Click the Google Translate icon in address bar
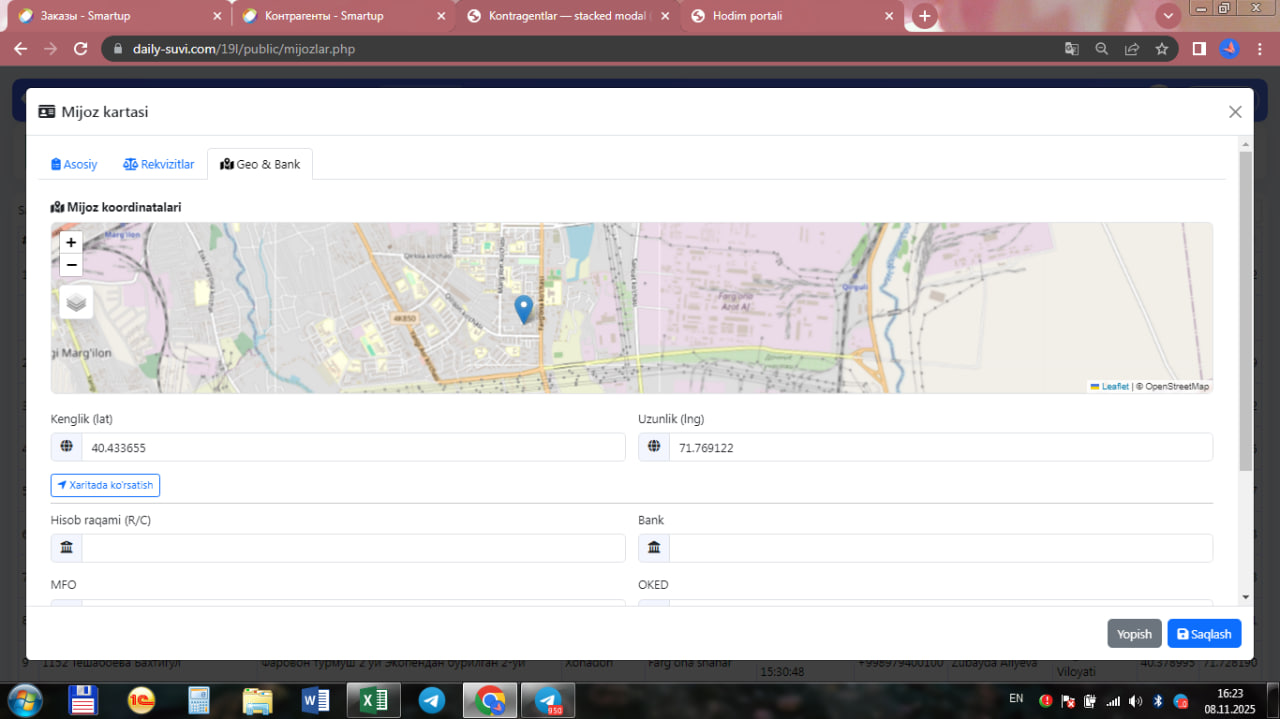Image resolution: width=1280 pixels, height=719 pixels. (1071, 49)
